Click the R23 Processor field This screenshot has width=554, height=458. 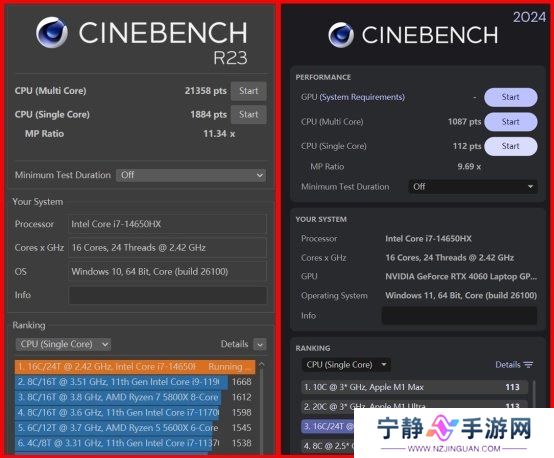(167, 224)
